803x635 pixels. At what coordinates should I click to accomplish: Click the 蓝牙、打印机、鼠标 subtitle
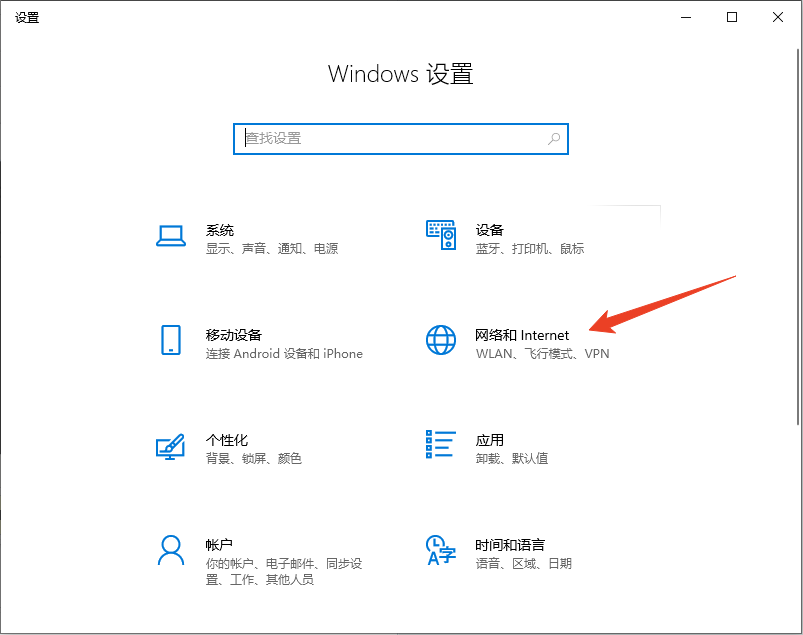click(527, 249)
